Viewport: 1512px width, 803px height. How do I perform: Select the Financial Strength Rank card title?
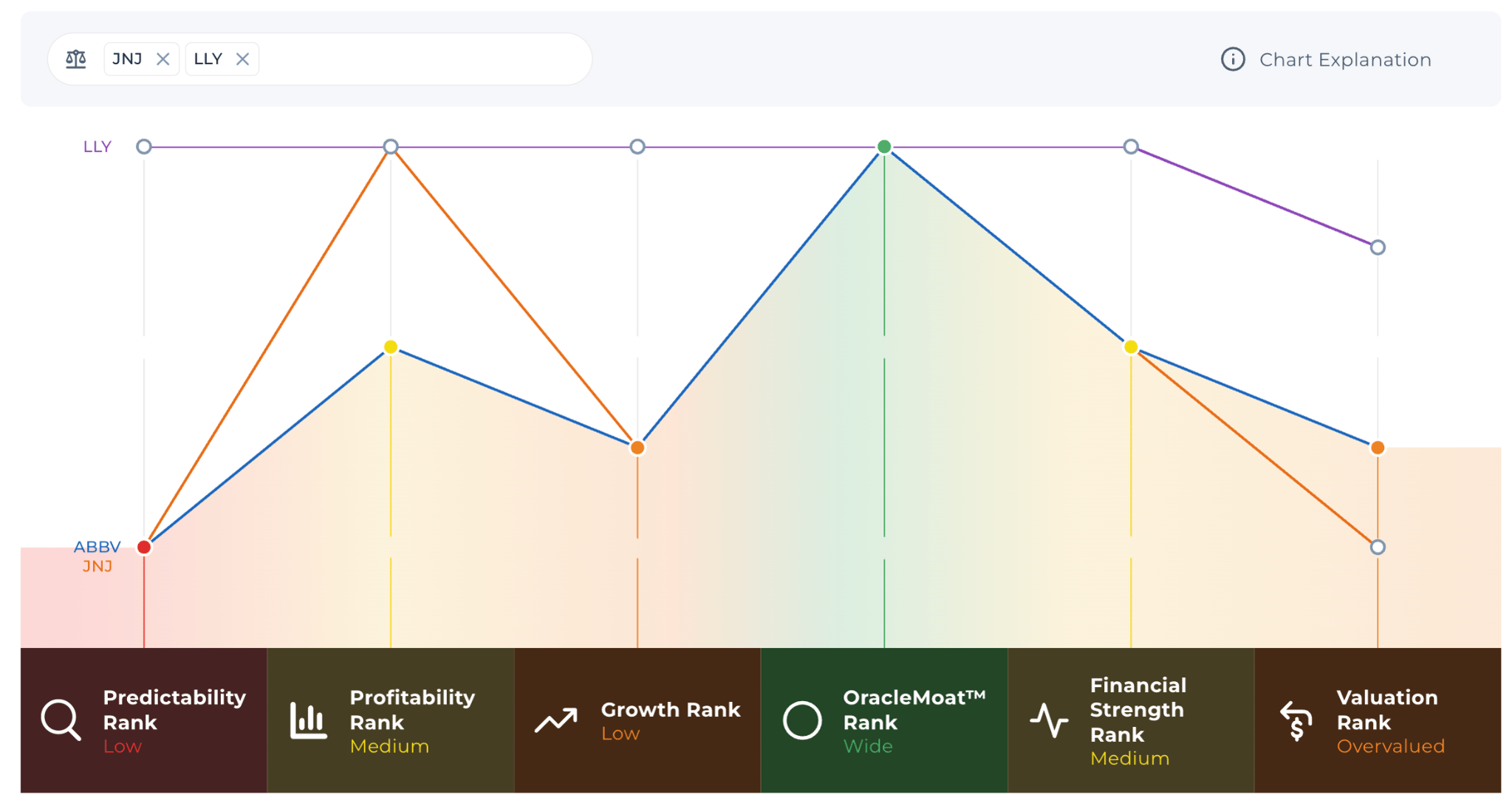click(1138, 710)
